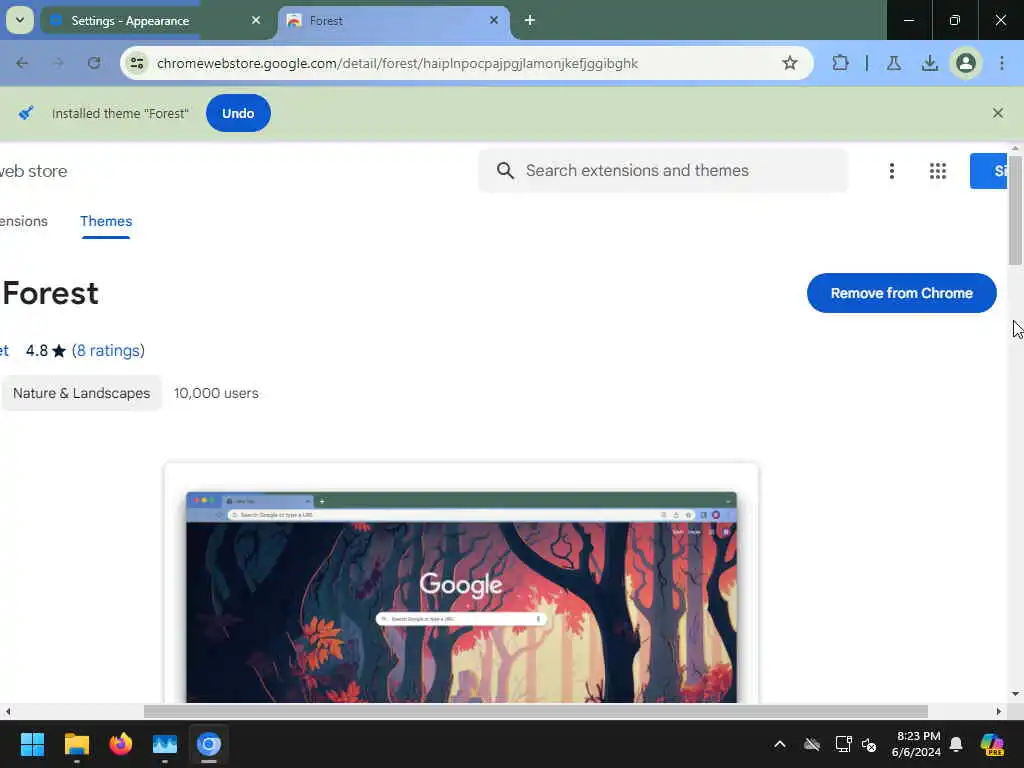Click the scroll down arrow
Image resolution: width=1024 pixels, height=768 pixels.
pyautogui.click(x=1014, y=694)
